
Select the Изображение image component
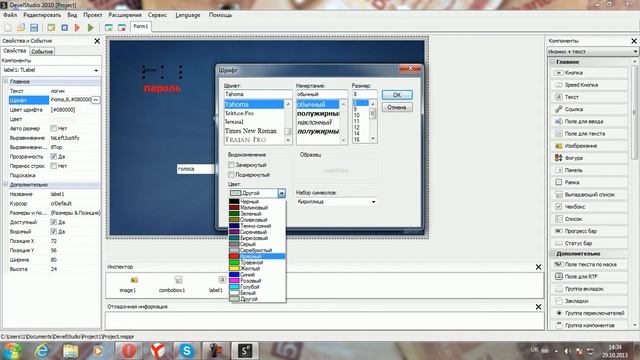[589, 146]
